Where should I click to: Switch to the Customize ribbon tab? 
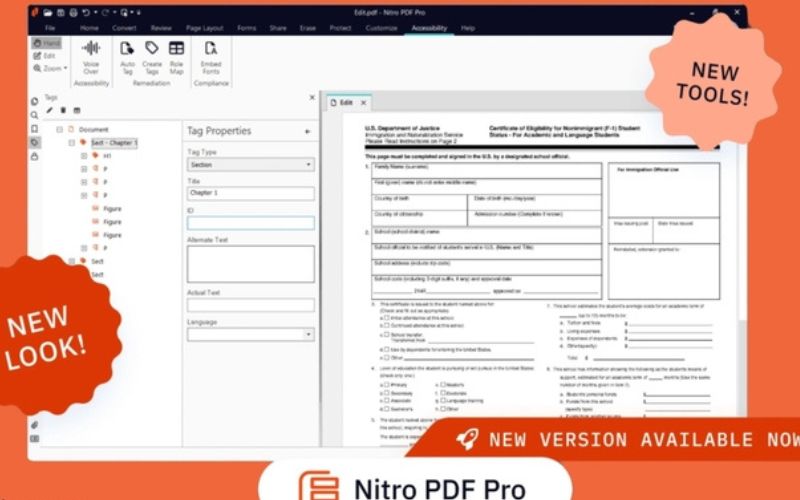(381, 28)
